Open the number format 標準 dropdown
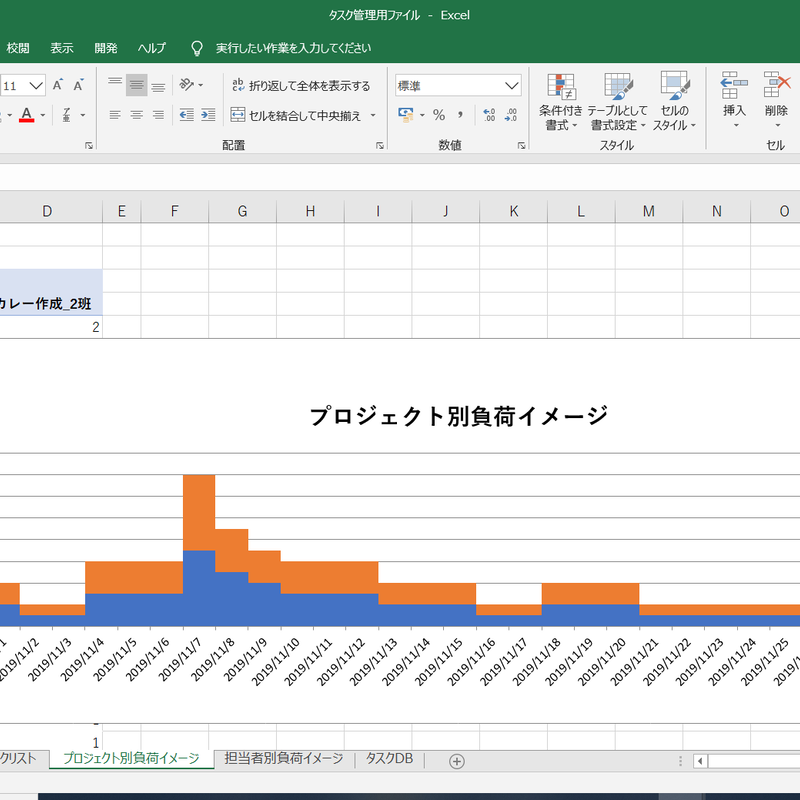 click(x=512, y=86)
